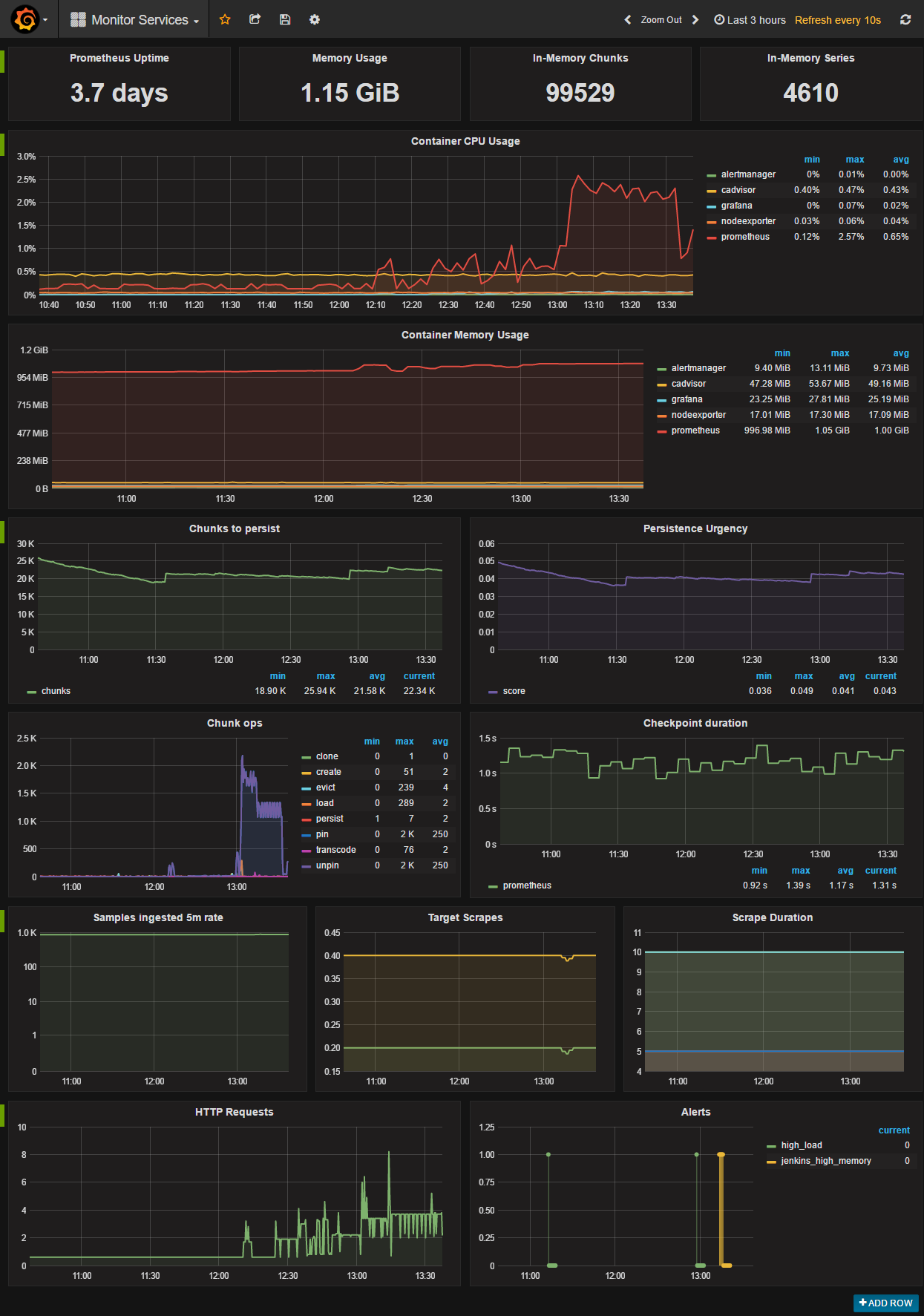924x1316 pixels.
Task: Click the refresh dashboard icon
Action: coord(905,20)
